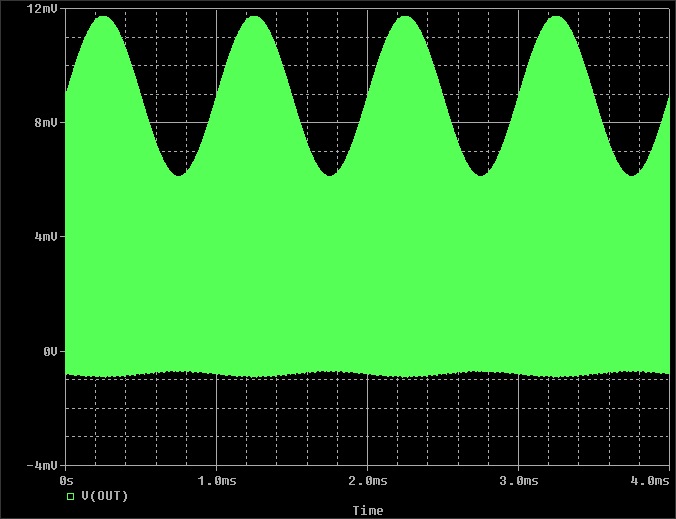
Task: Click the 0V y-axis label
Action: coord(50,352)
